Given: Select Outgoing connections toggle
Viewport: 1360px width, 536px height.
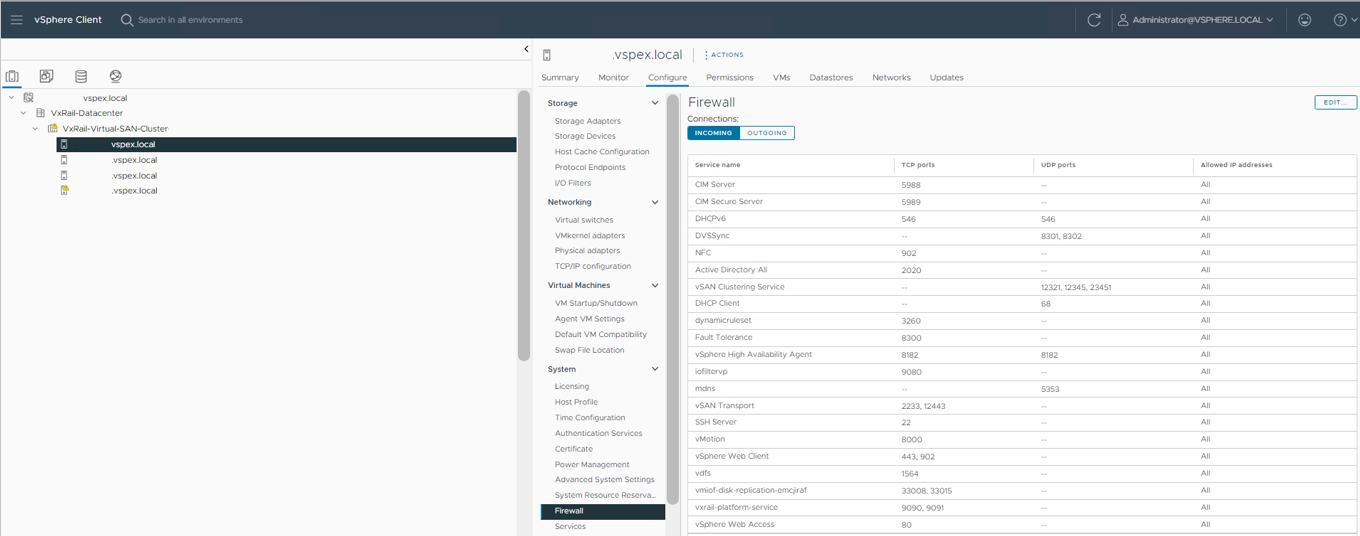Looking at the screenshot, I should [767, 133].
